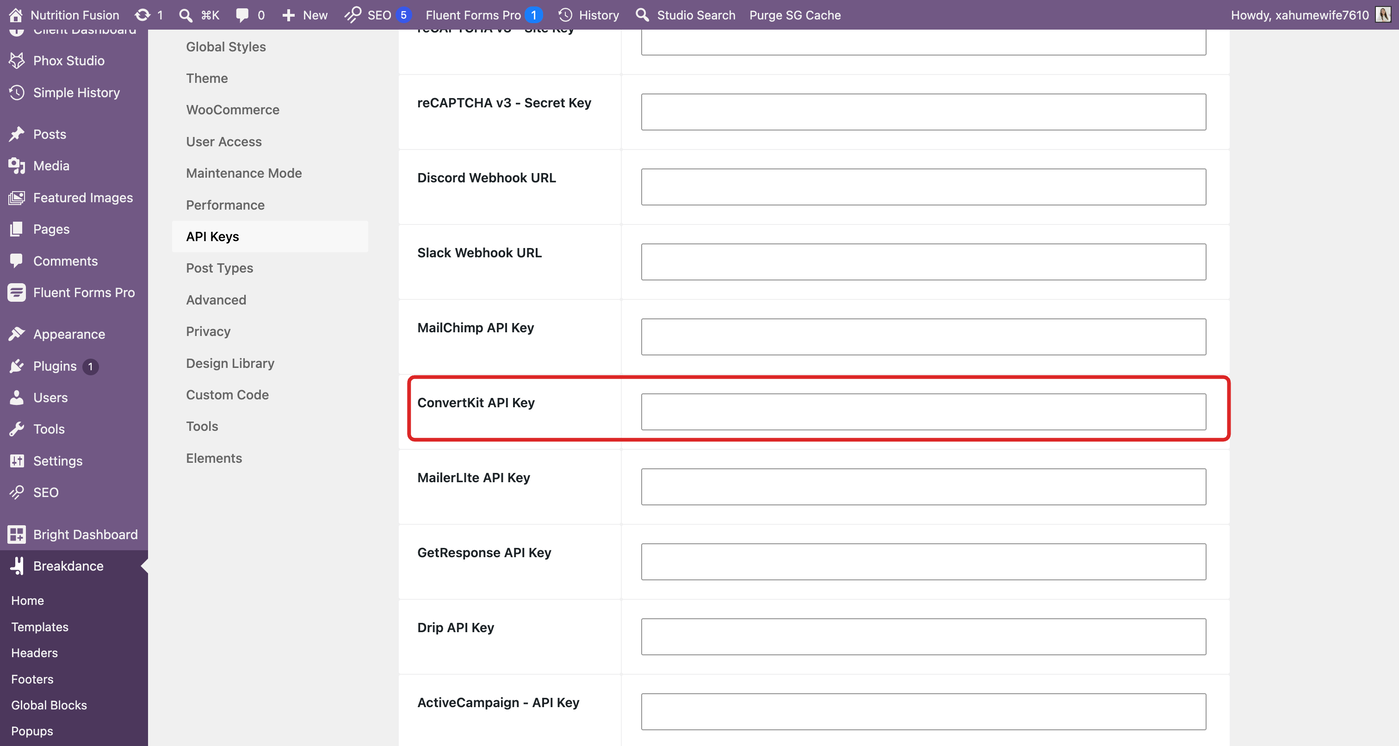Screen dimensions: 1399x746
Task: Click the Featured Images icon
Action: (x=16, y=198)
